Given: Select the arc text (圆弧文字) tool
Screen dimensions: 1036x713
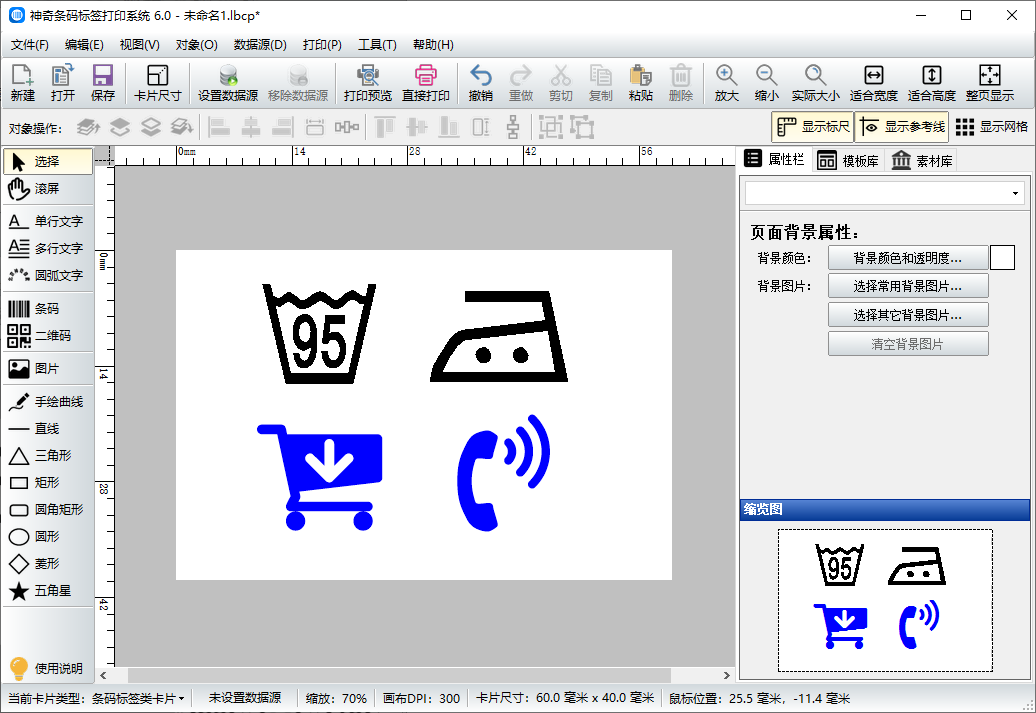Looking at the screenshot, I should [x=47, y=275].
